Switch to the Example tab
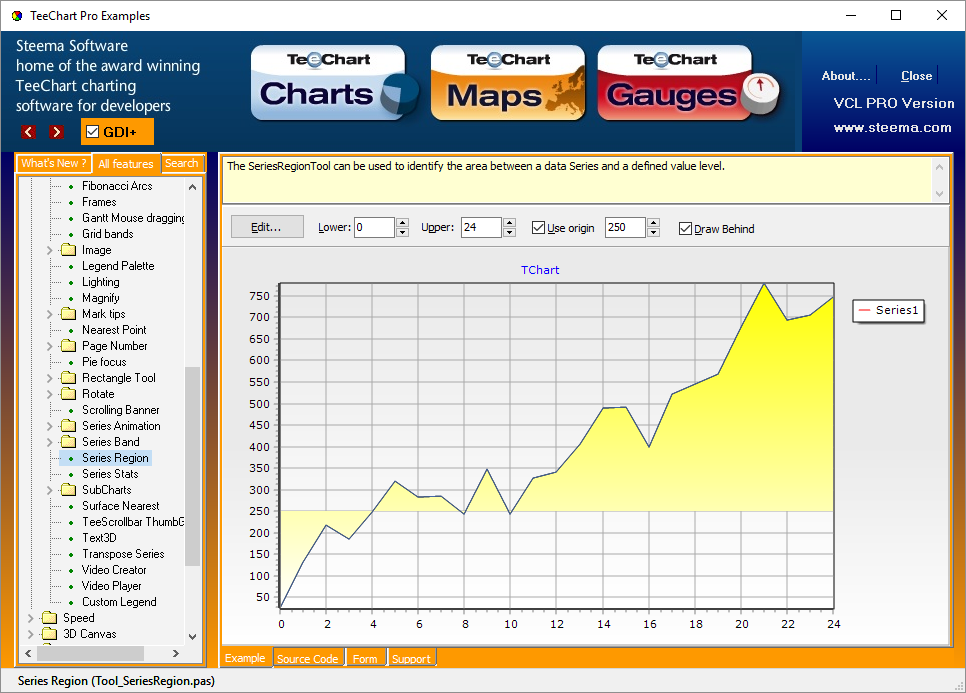The width and height of the screenshot is (966, 693). (x=245, y=658)
